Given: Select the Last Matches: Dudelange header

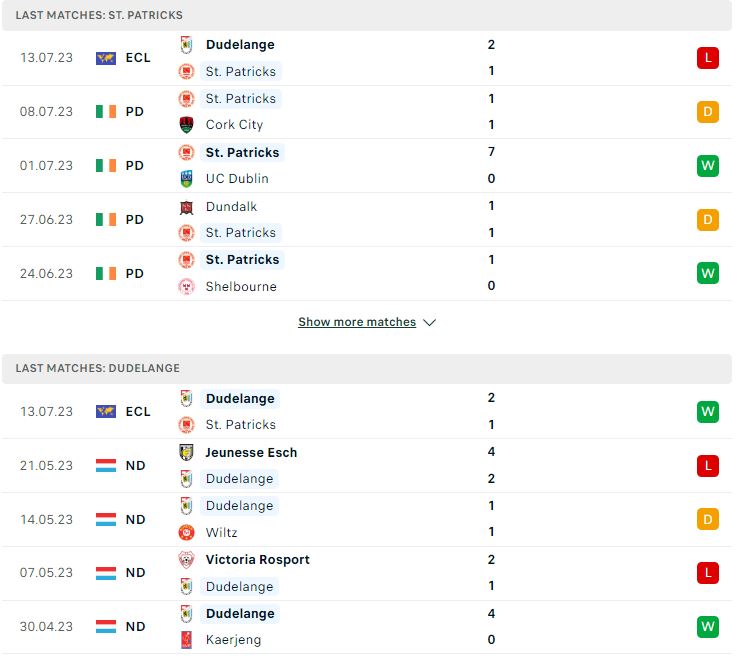Looking at the screenshot, I should 367,369.
